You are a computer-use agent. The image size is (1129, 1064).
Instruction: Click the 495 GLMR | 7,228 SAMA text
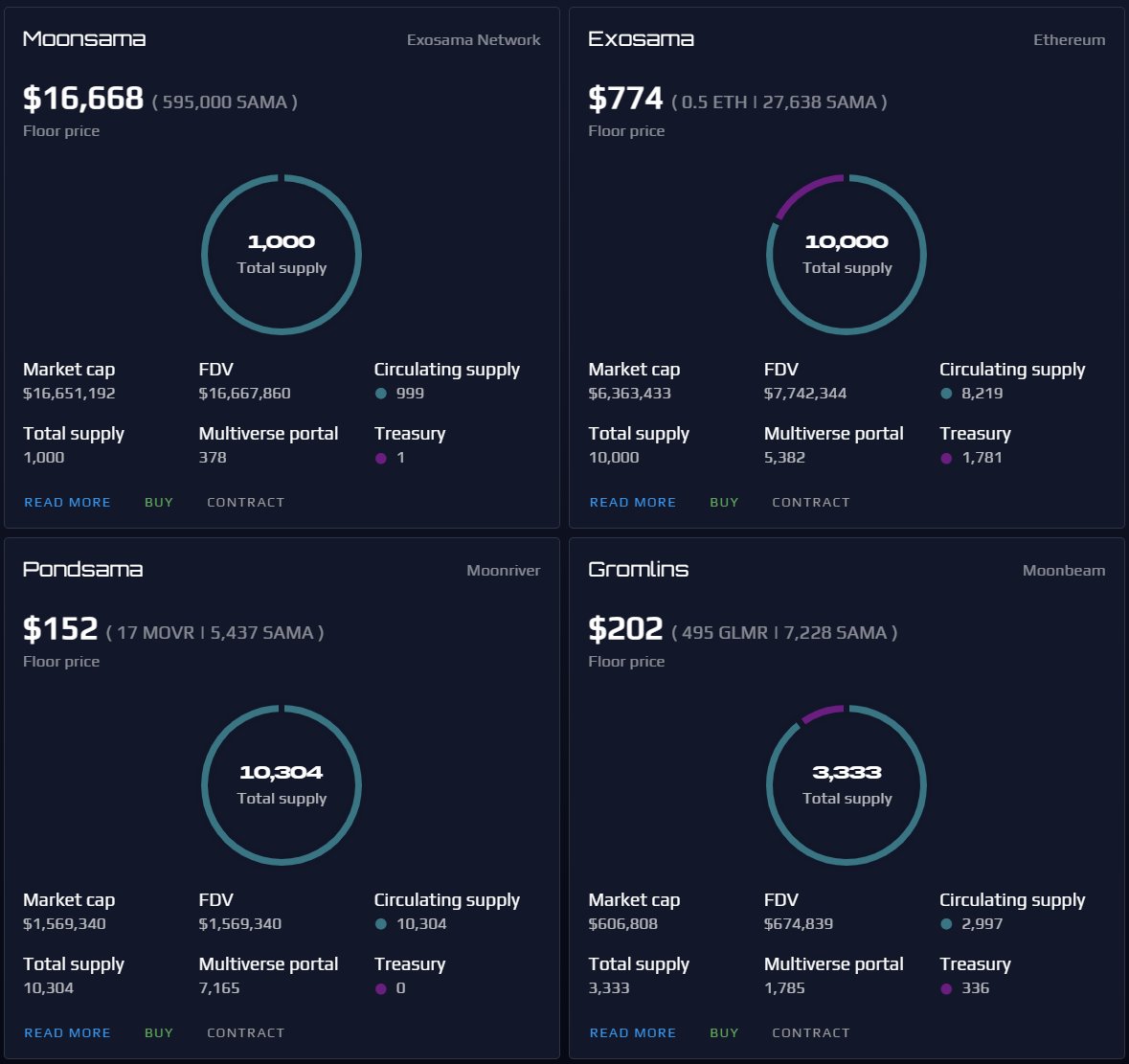pos(784,633)
